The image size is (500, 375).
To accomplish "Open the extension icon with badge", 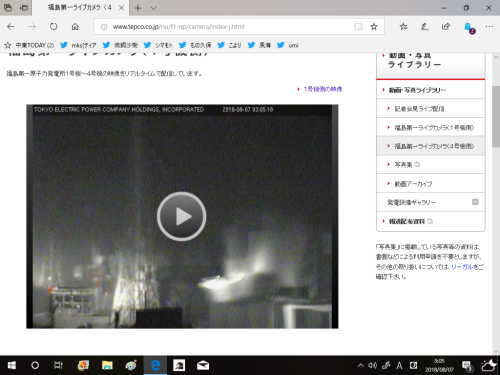I will tap(469, 28).
